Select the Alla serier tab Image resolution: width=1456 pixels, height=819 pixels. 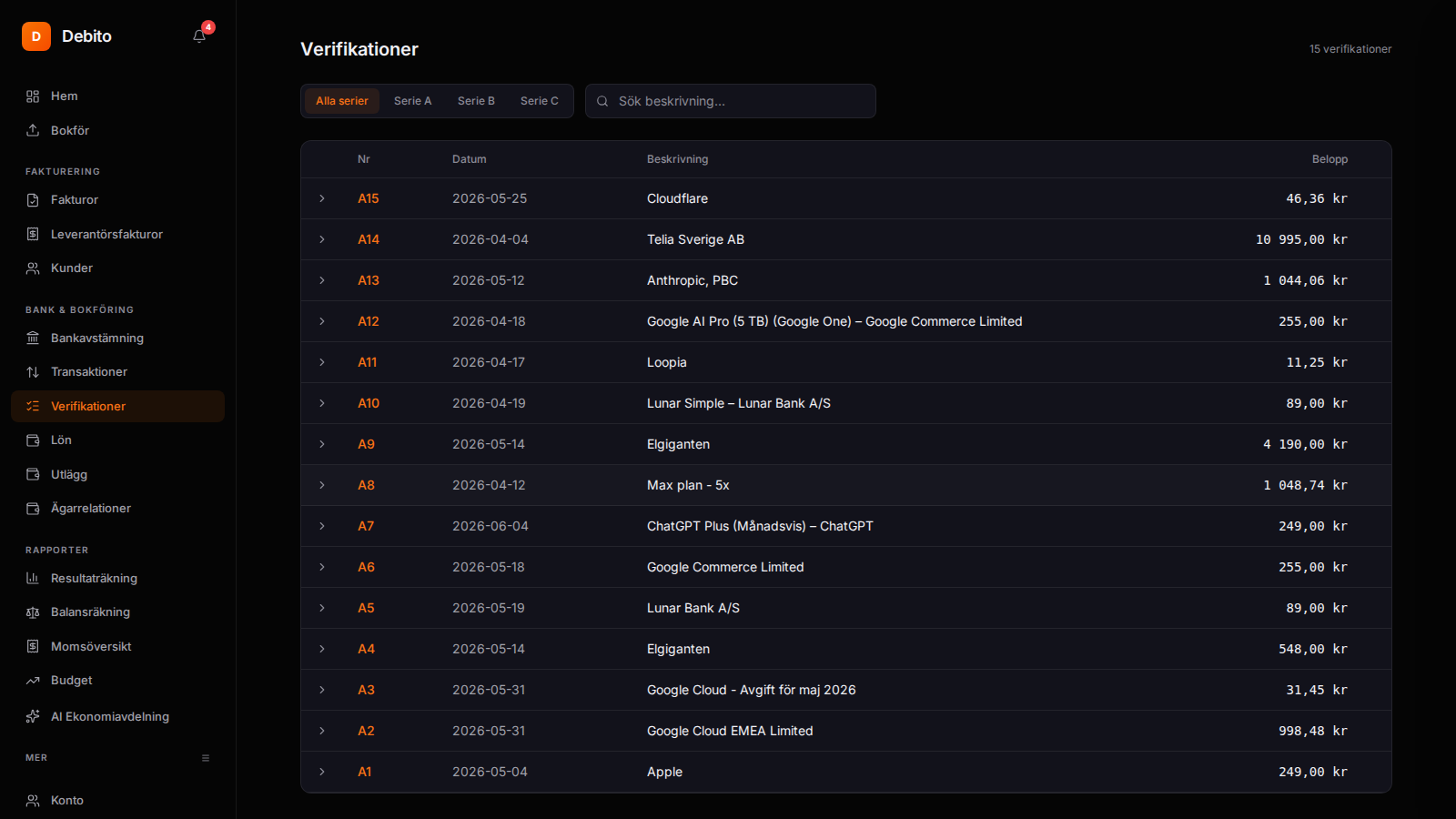point(342,101)
